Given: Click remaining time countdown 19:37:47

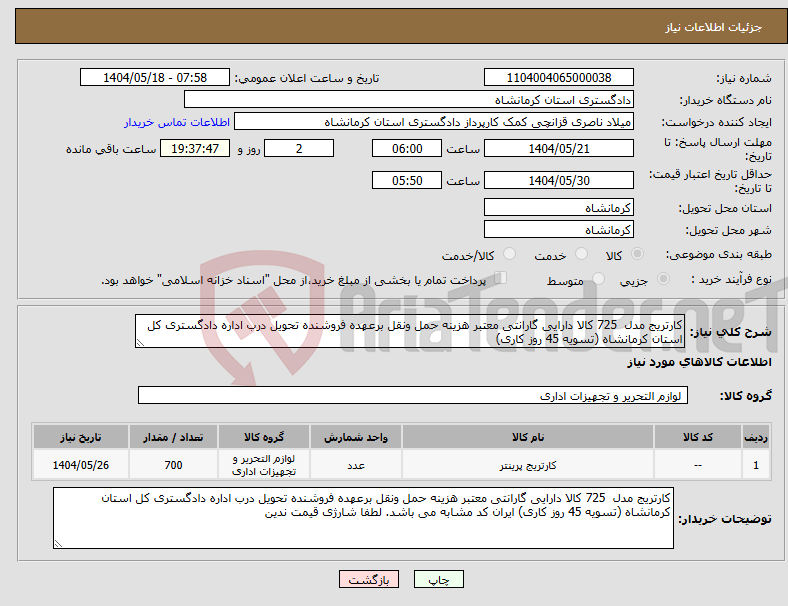Looking at the screenshot, I should pos(195,149).
